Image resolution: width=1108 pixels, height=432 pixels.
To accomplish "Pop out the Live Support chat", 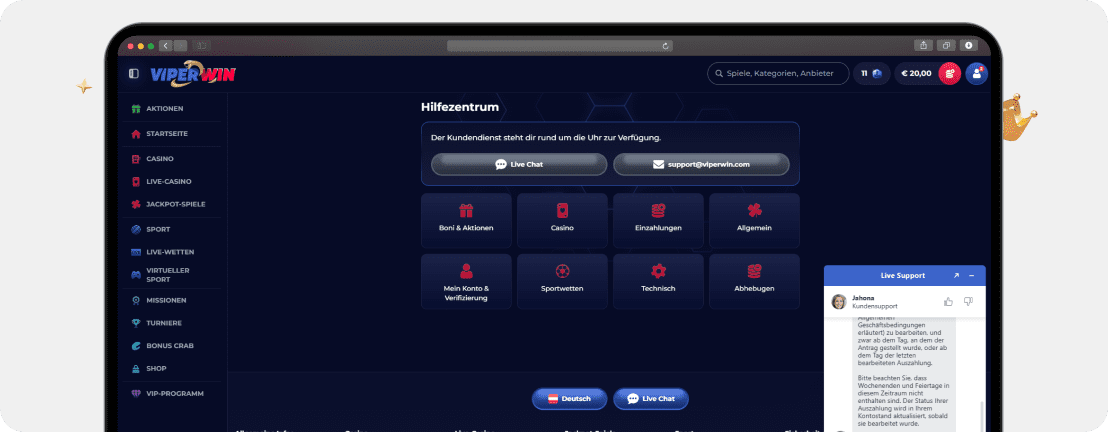I will [956, 275].
